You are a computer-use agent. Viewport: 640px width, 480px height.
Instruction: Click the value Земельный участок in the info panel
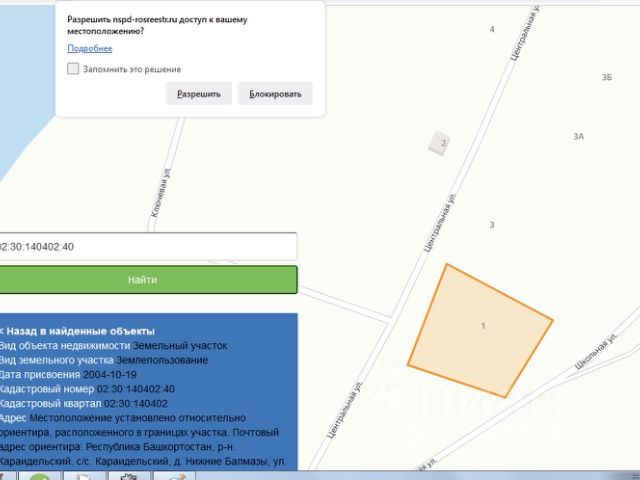[180, 346]
